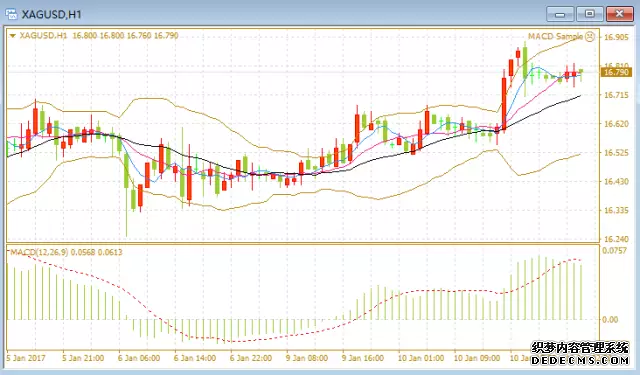
Task: Click the 9 Jan 16:00 time label
Action: (362, 358)
